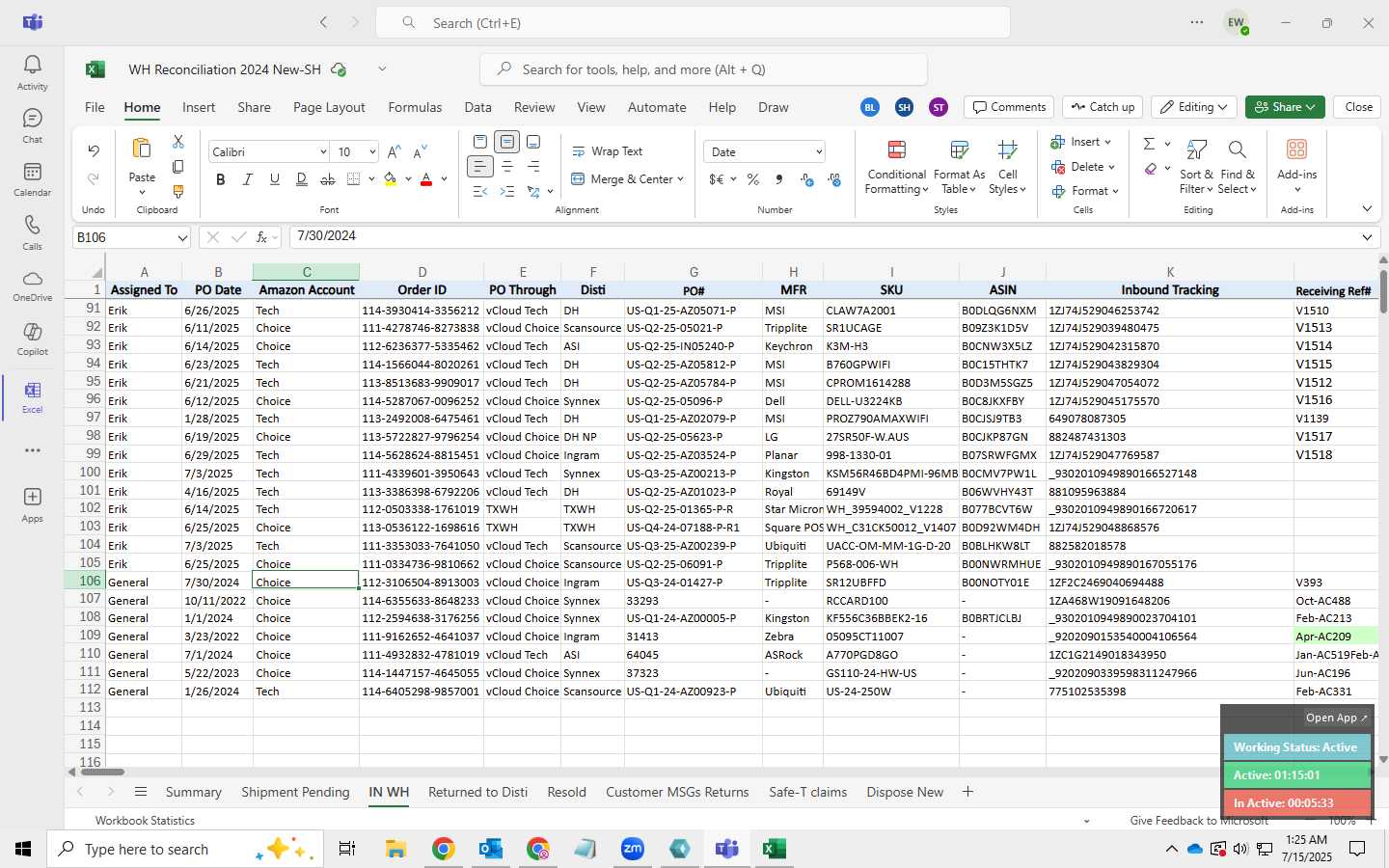Image resolution: width=1389 pixels, height=868 pixels.
Task: Increase font size with the A-up icon
Action: [394, 152]
